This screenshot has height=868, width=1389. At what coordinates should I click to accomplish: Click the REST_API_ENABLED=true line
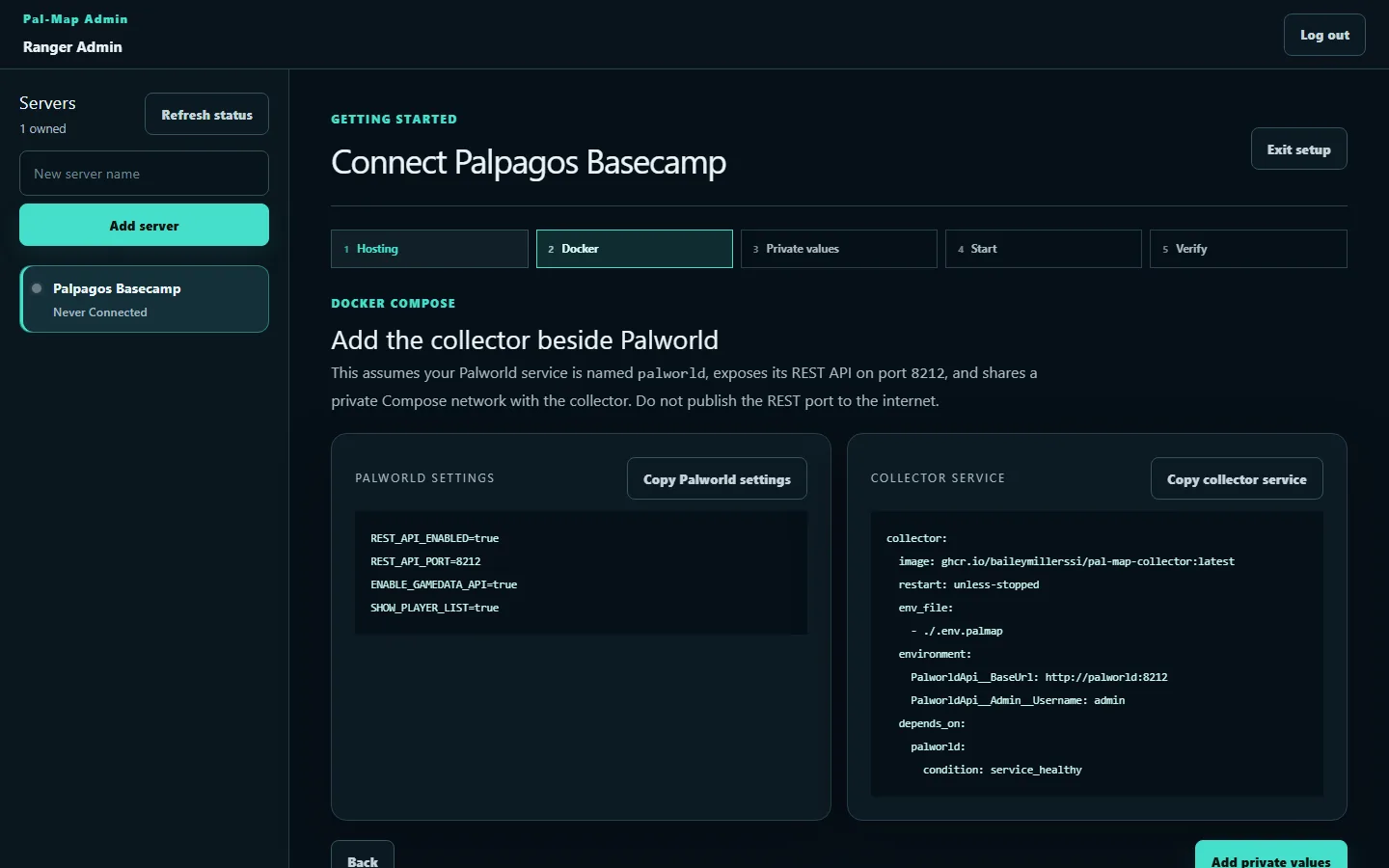coord(435,538)
